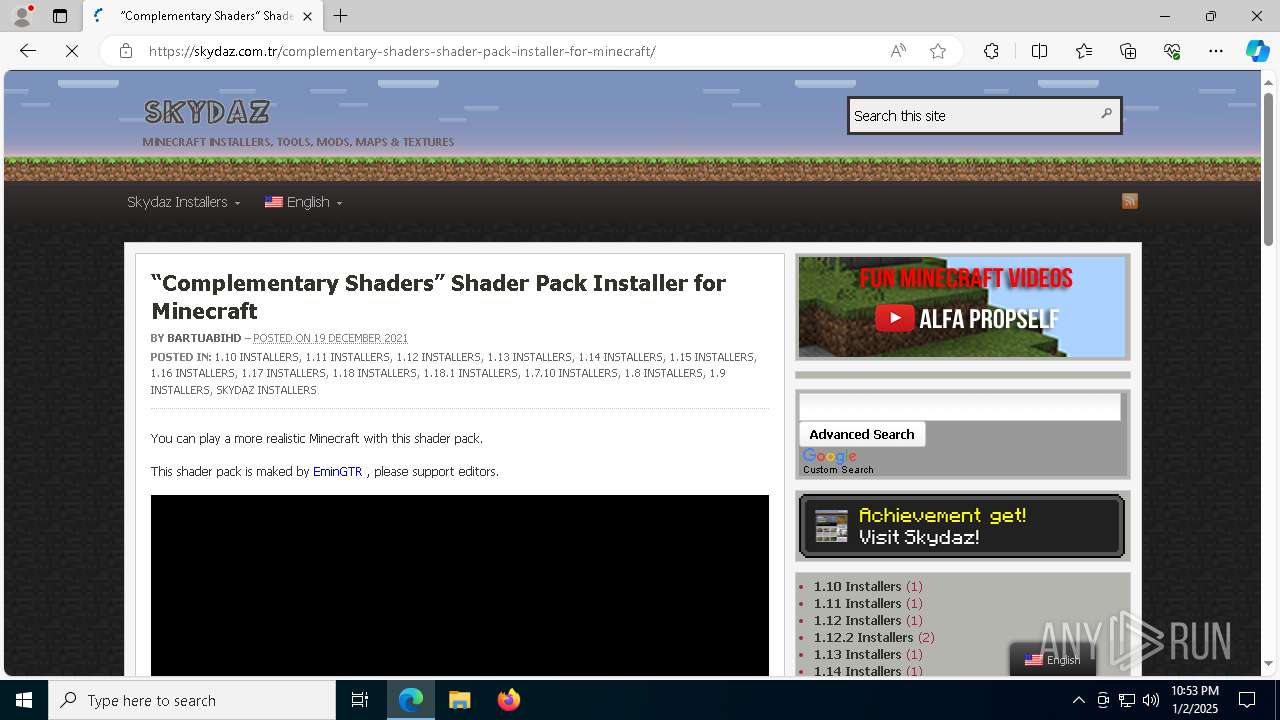1280x720 pixels.
Task: Close the Complementary Shaders browser tab
Action: [x=308, y=16]
